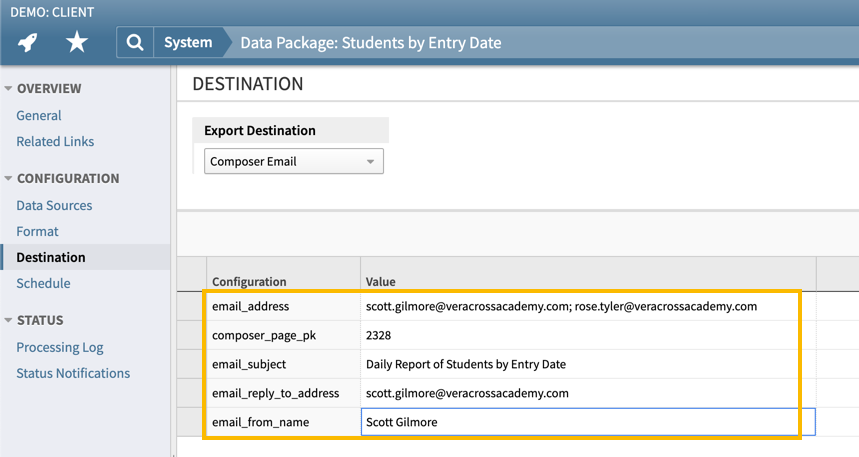The width and height of the screenshot is (859, 457).
Task: Open the General page
Action: click(x=39, y=116)
